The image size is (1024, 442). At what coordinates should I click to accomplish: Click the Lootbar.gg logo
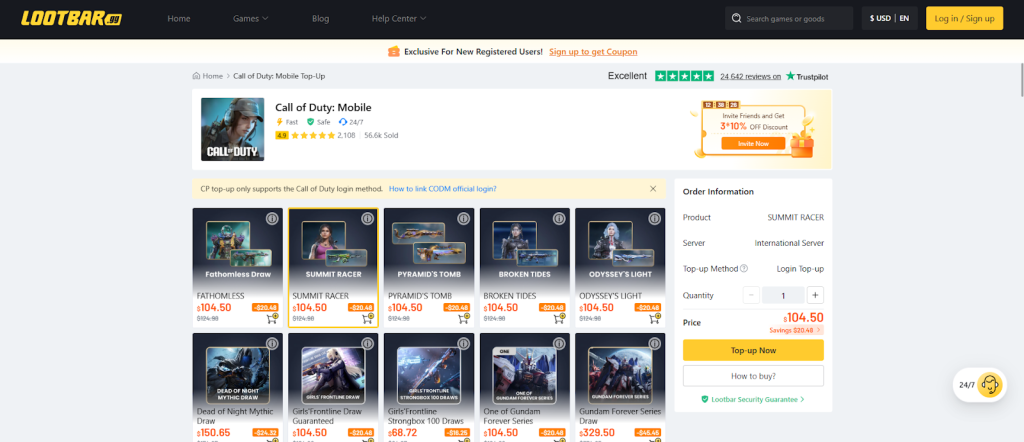71,18
